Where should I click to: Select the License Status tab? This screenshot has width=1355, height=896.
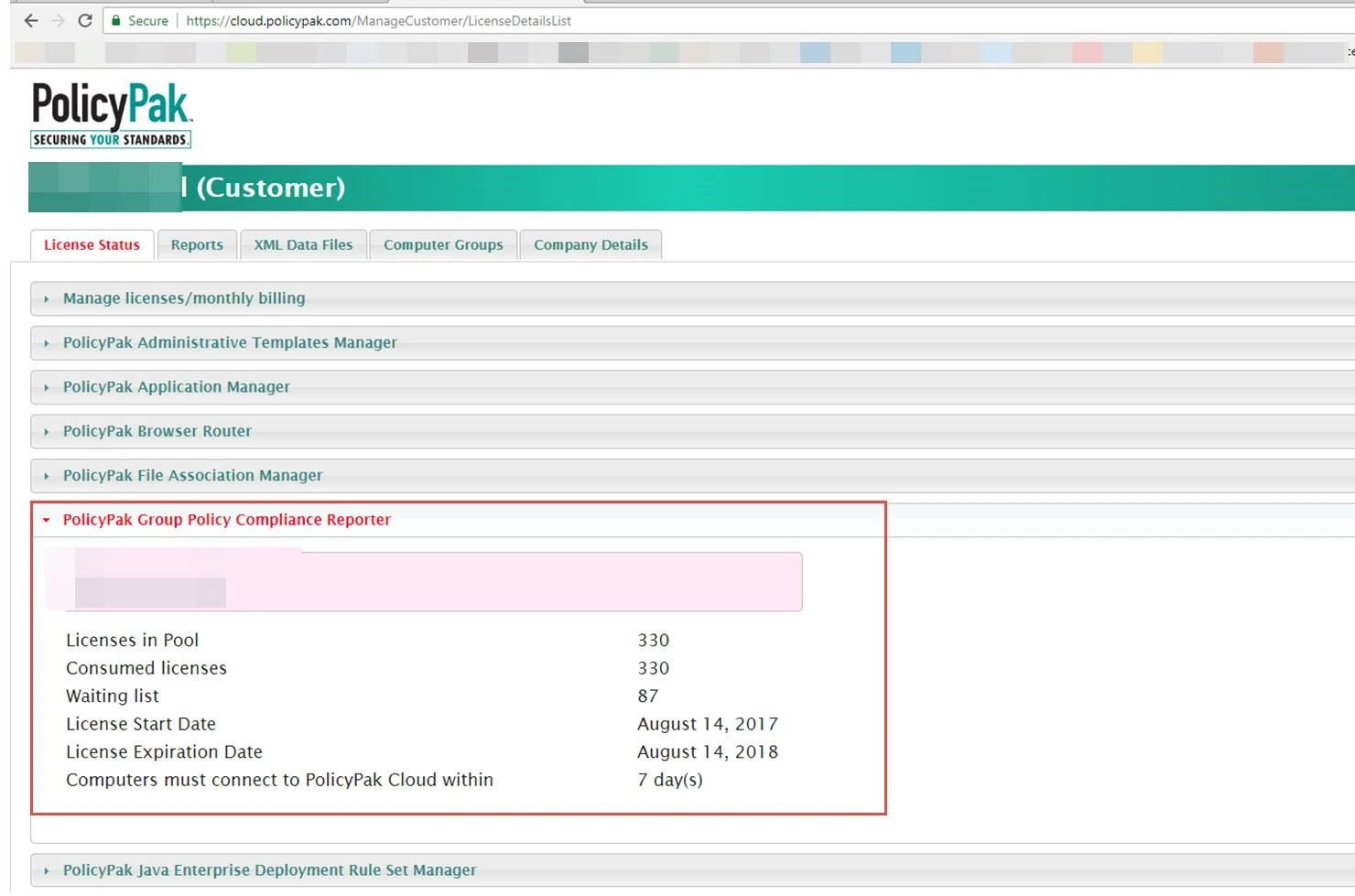point(92,245)
